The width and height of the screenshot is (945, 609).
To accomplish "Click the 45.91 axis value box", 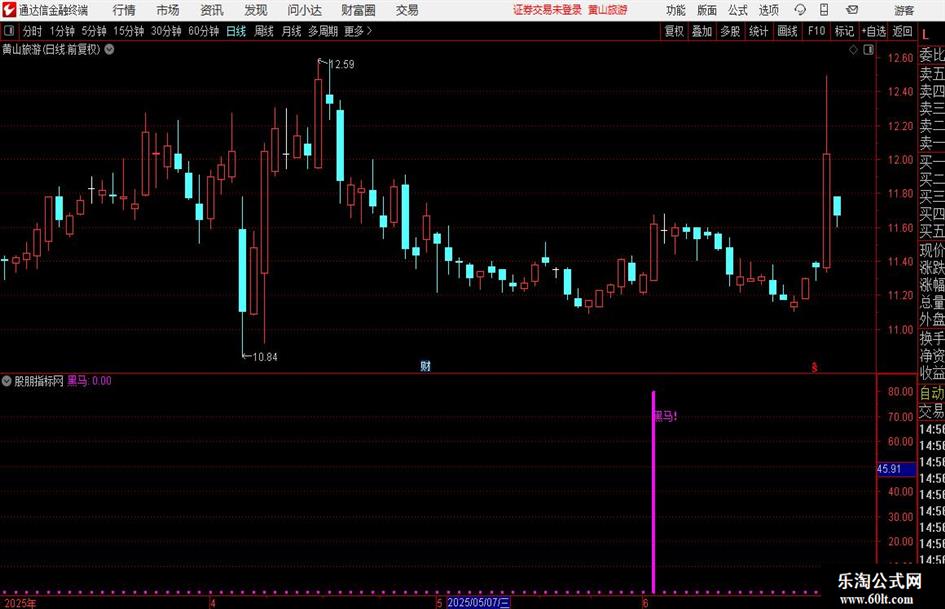I will (896, 469).
